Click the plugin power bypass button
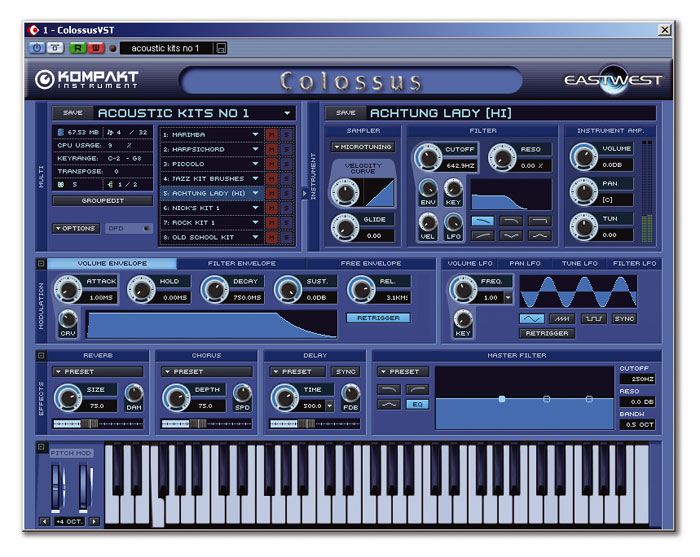 [37, 48]
